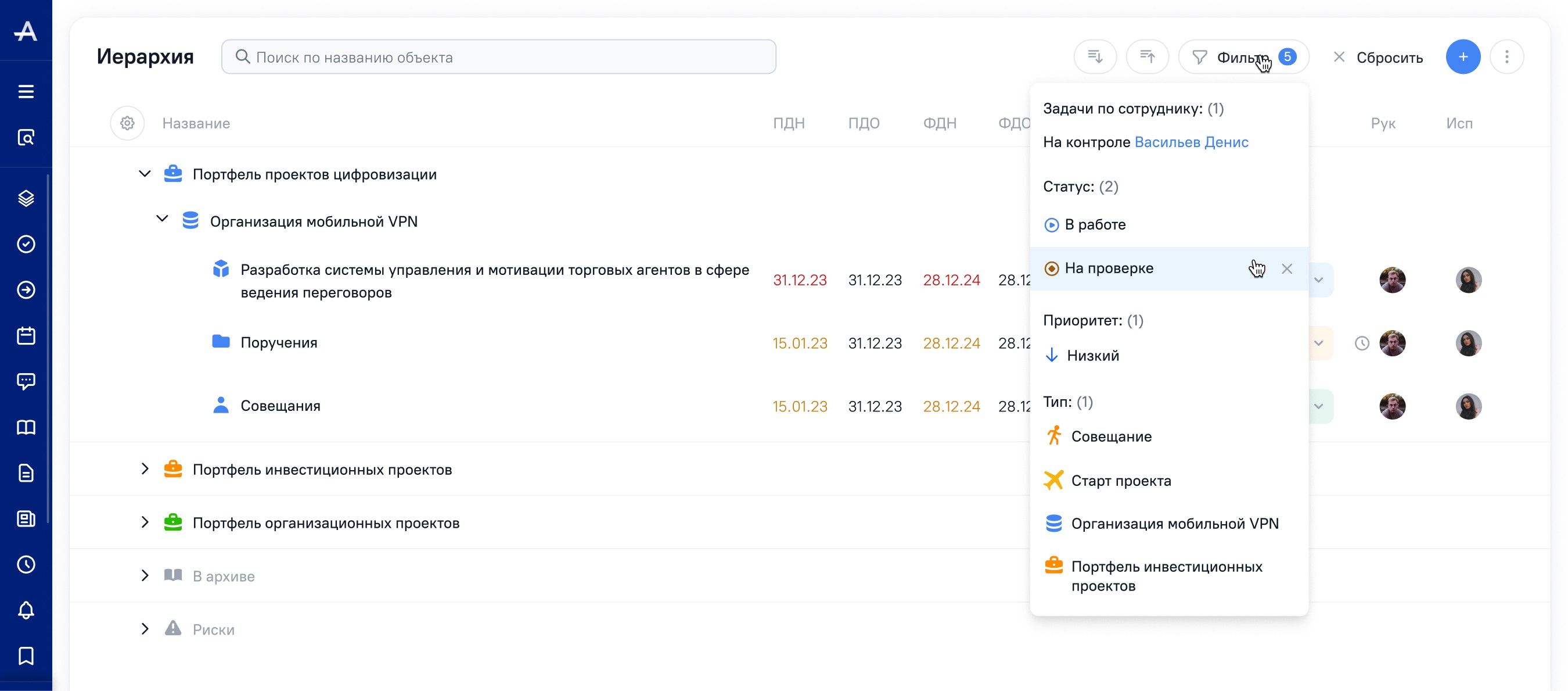1568x691 pixels.
Task: Click the expand all rows icon
Action: coord(1095,58)
